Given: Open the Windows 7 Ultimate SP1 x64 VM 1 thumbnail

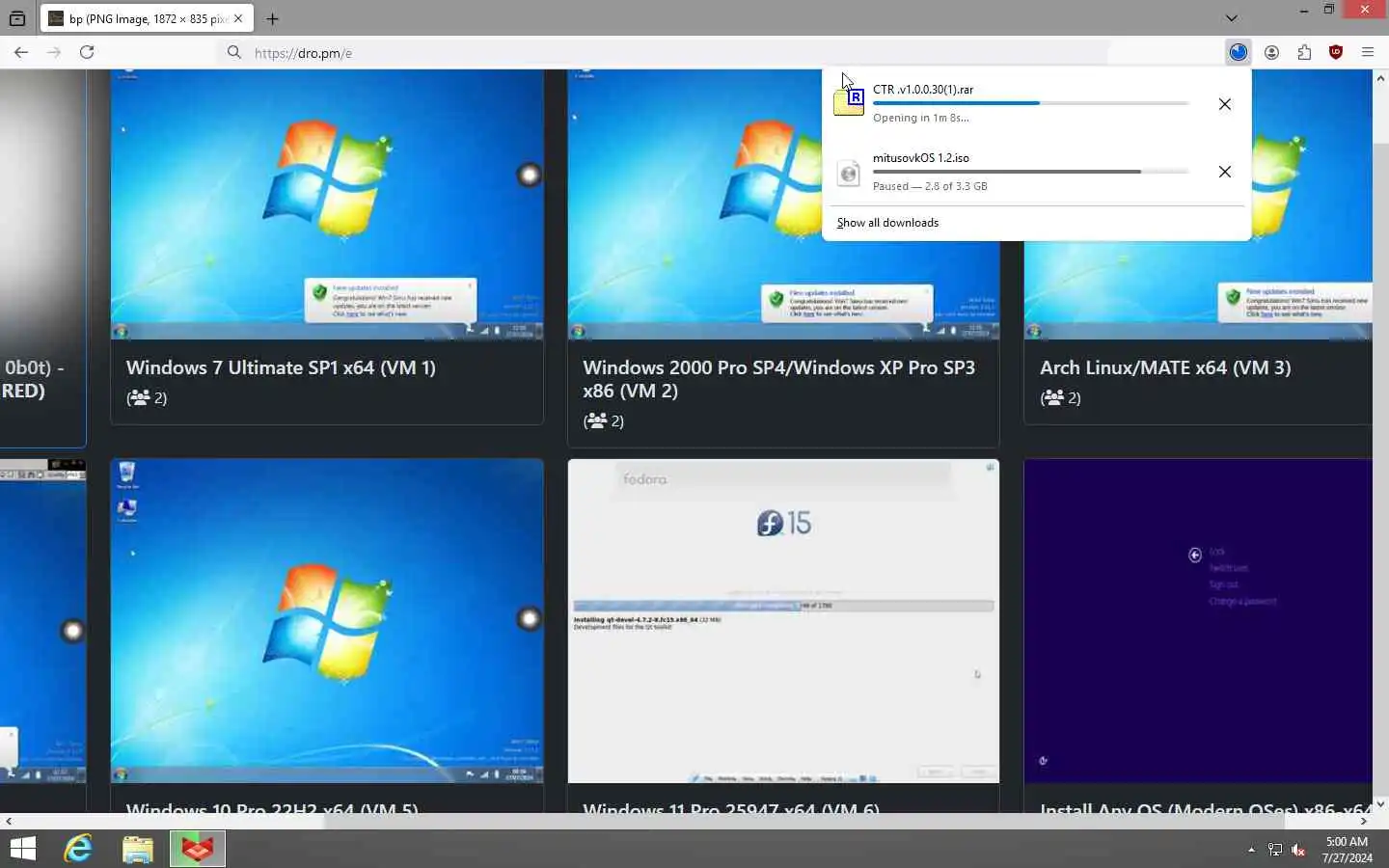Looking at the screenshot, I should pyautogui.click(x=327, y=204).
